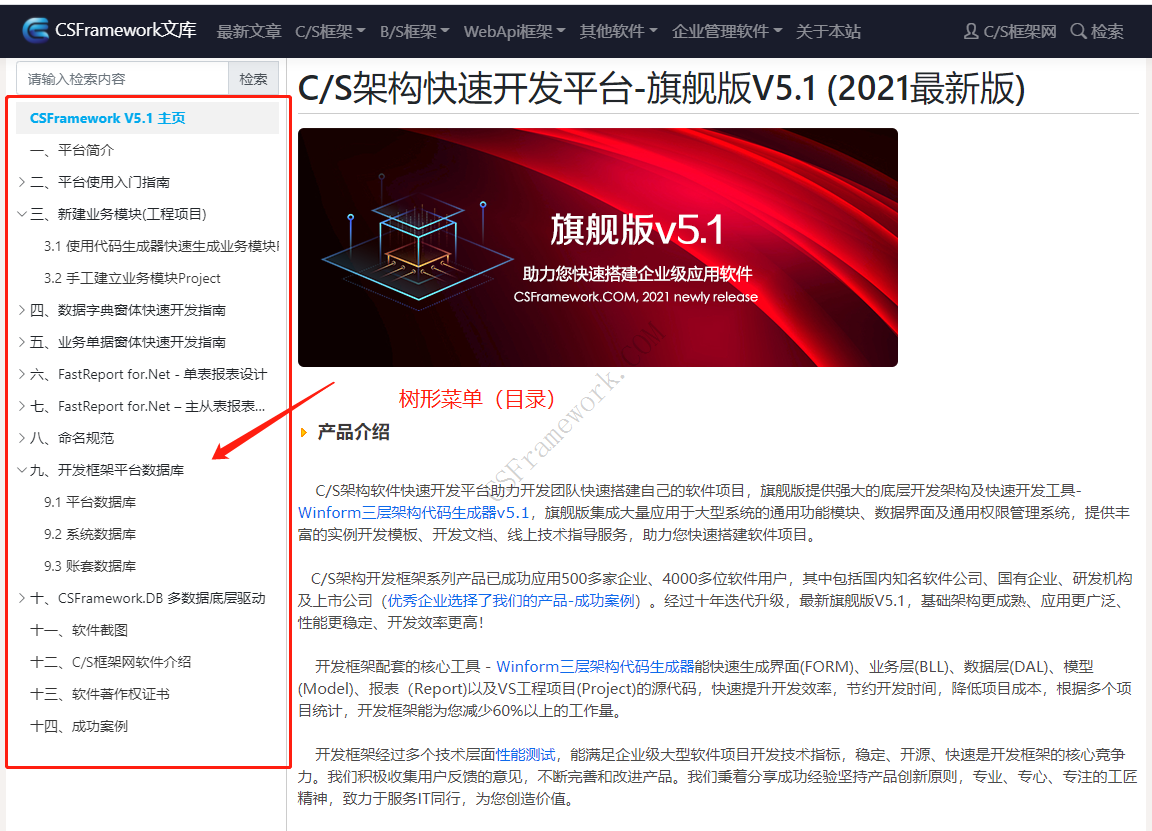
Task: Click the magnifier search icon in navbar
Action: tap(1078, 31)
